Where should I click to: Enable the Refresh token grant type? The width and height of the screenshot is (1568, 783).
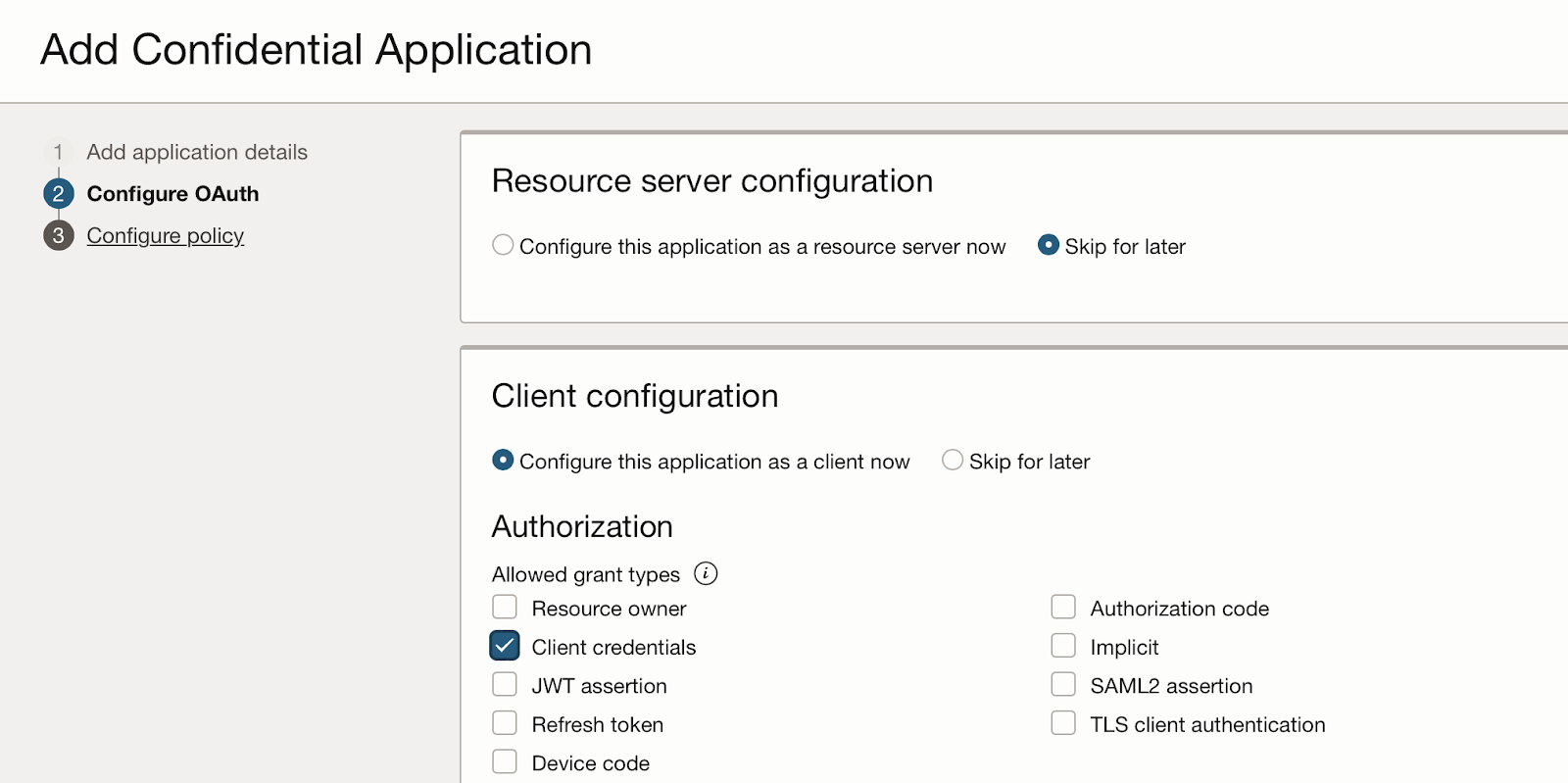coord(505,723)
